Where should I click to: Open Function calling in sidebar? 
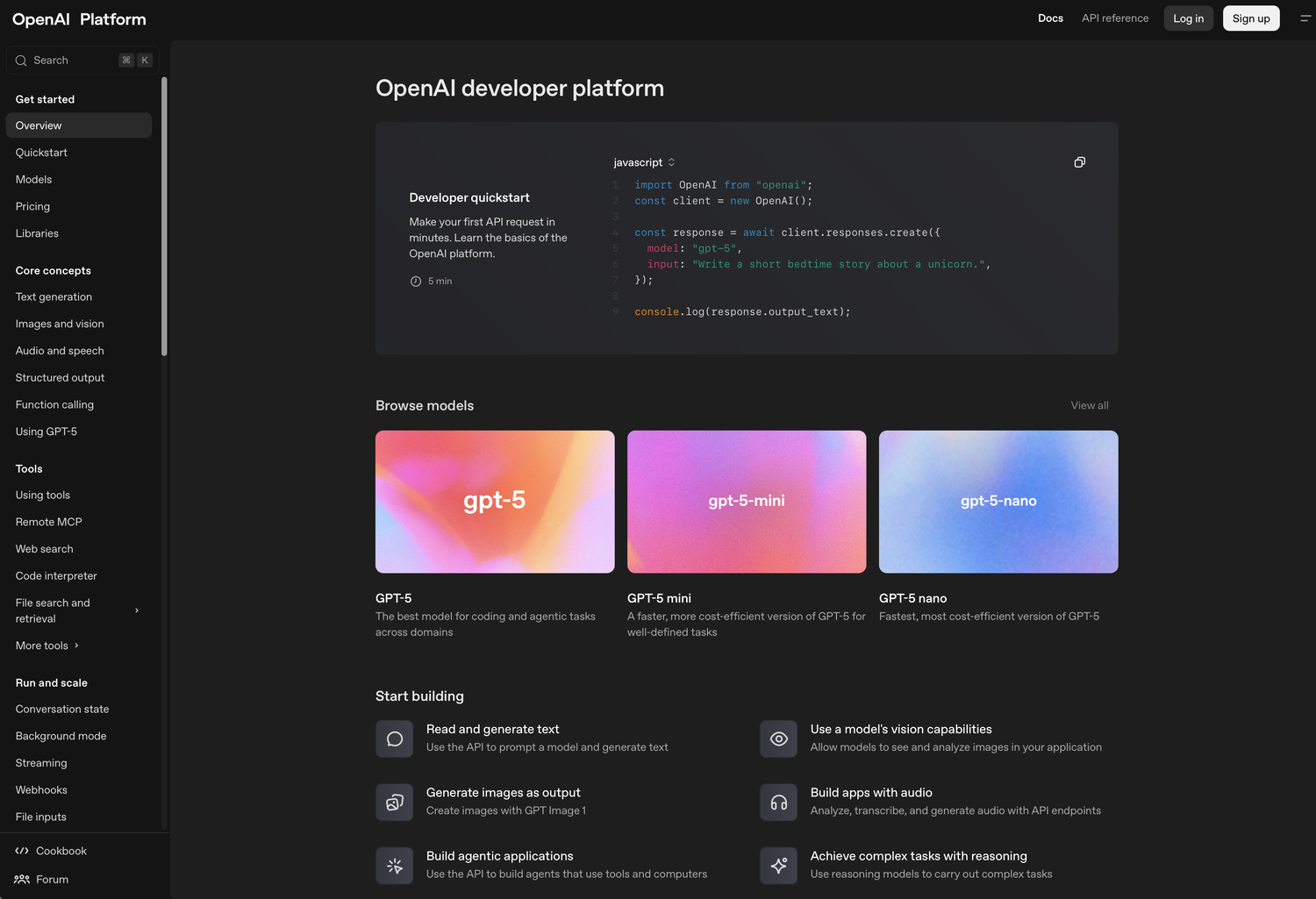54,405
